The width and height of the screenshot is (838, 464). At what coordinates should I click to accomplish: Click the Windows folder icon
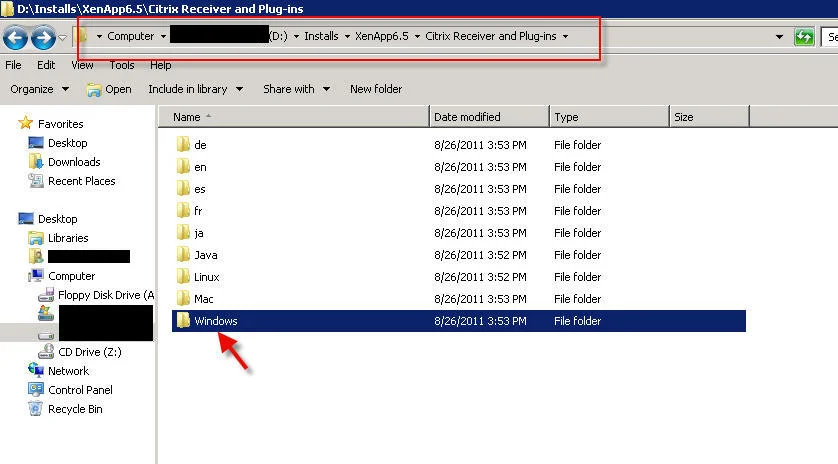183,320
